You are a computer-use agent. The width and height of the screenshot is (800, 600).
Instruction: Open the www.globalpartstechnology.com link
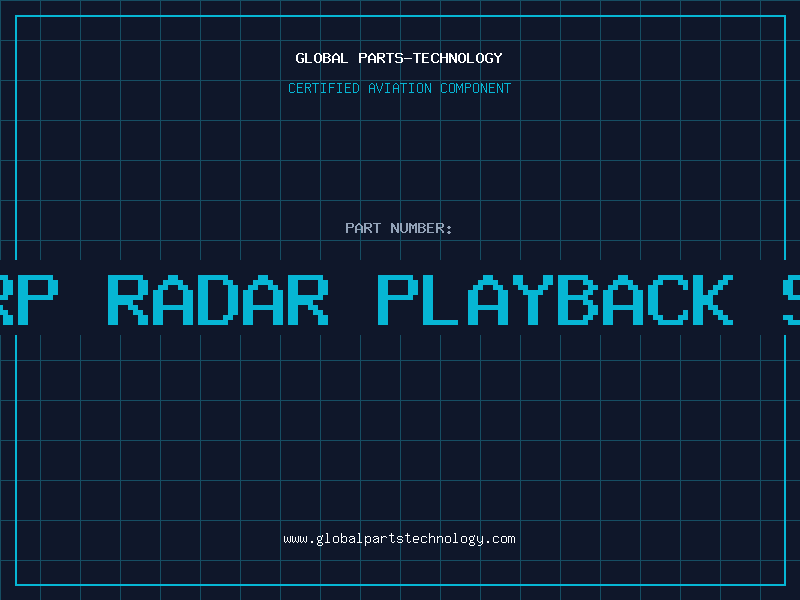(399, 539)
